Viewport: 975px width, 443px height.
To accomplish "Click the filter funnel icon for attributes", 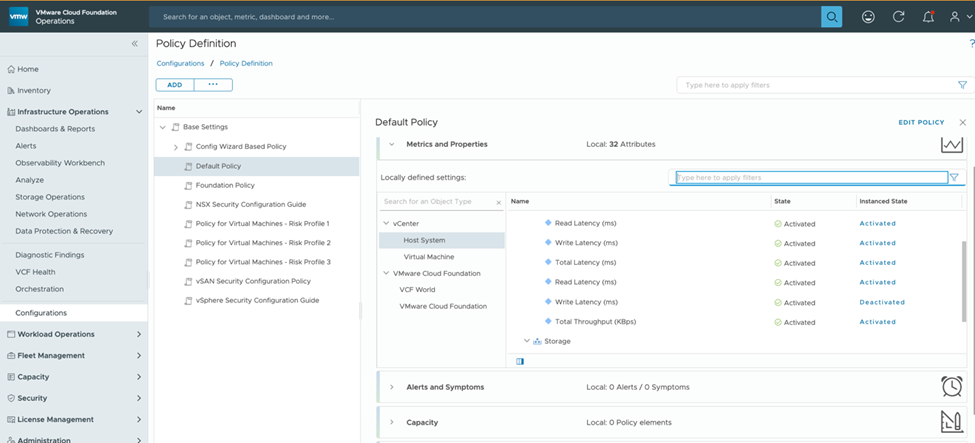I will 955,177.
